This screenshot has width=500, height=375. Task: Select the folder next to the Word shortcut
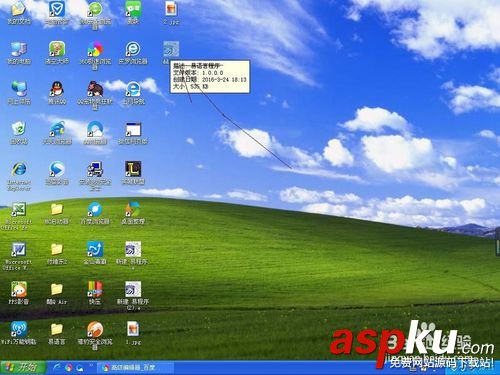coord(57,253)
